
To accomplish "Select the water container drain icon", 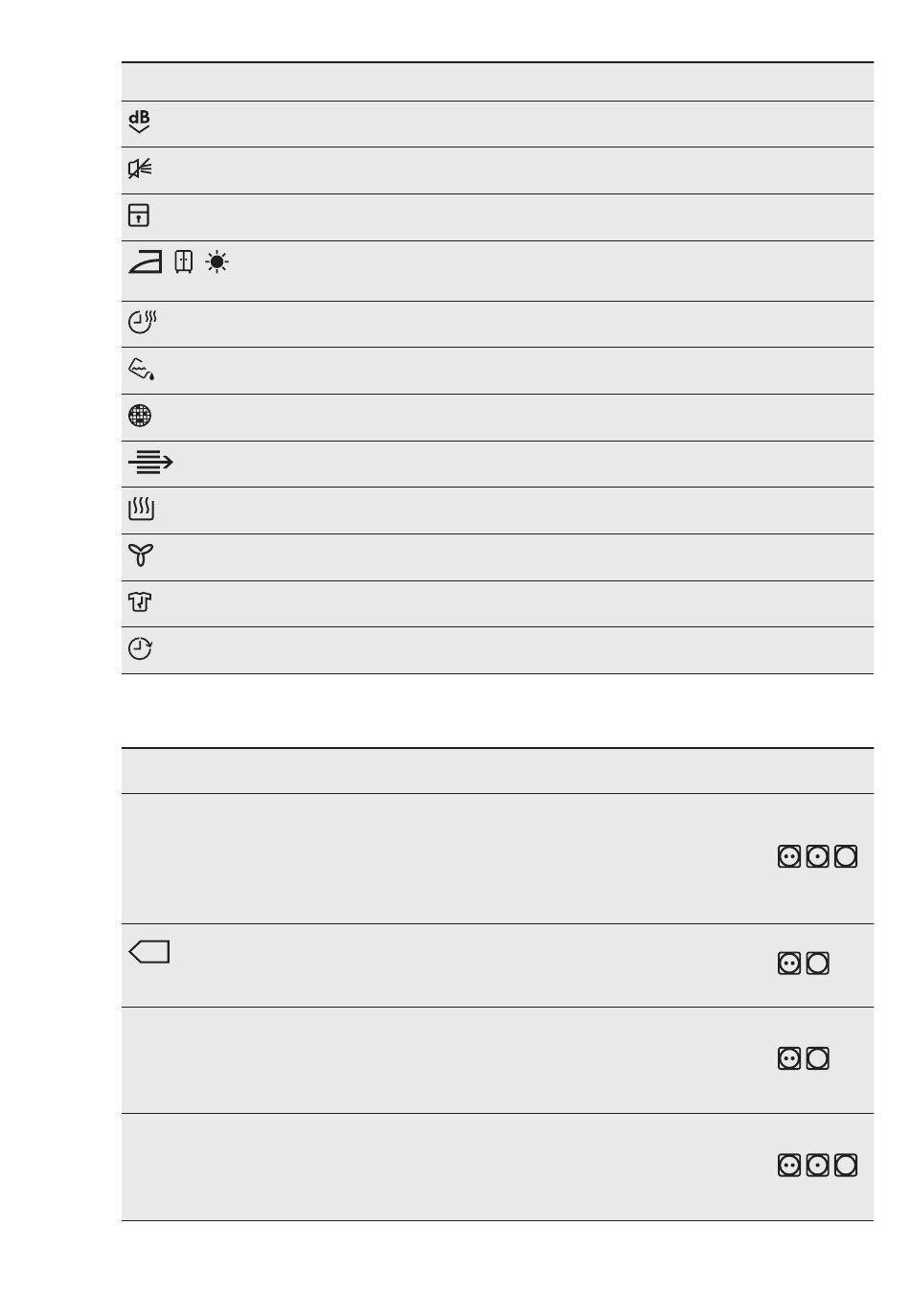I will [x=141, y=370].
